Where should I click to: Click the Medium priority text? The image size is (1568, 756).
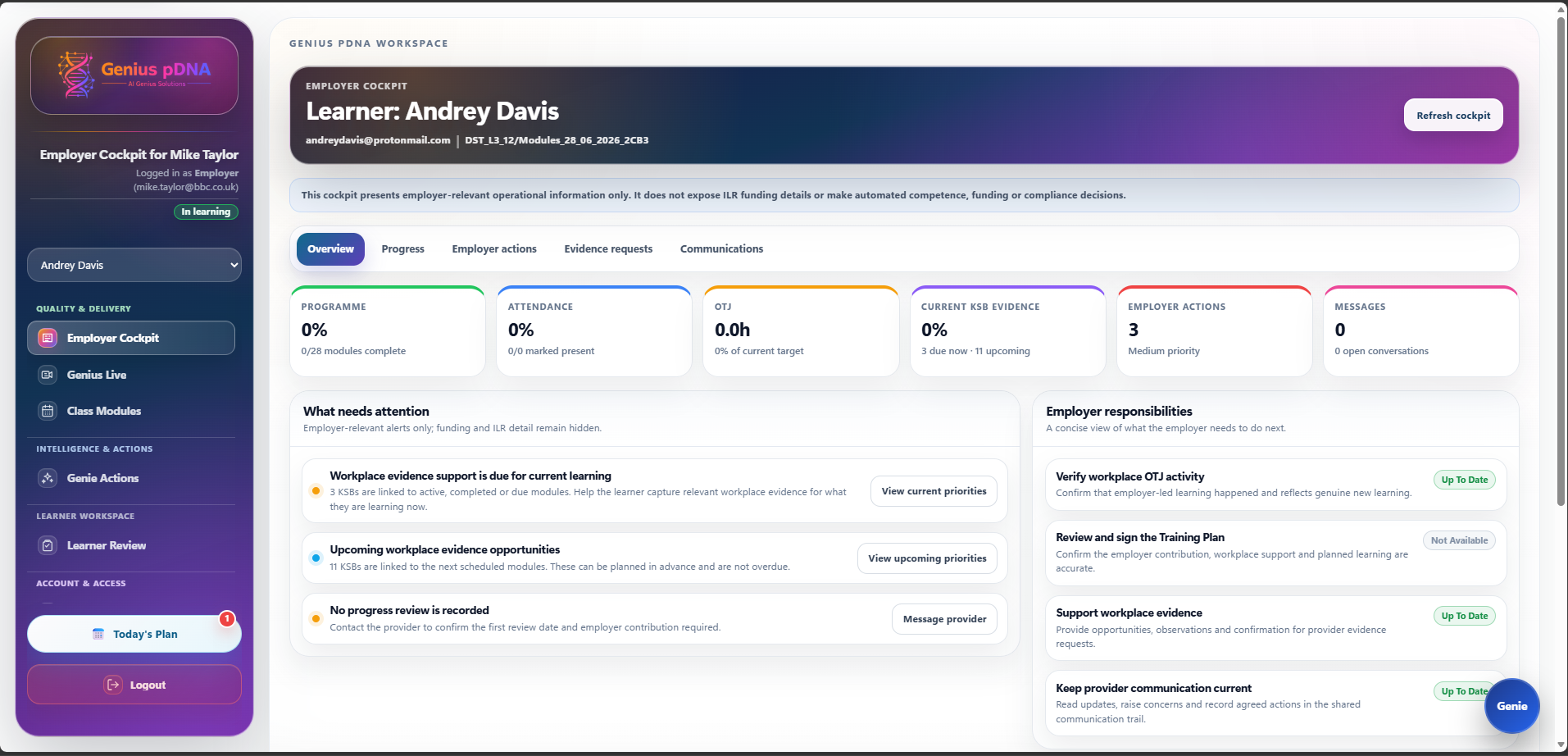(1164, 351)
